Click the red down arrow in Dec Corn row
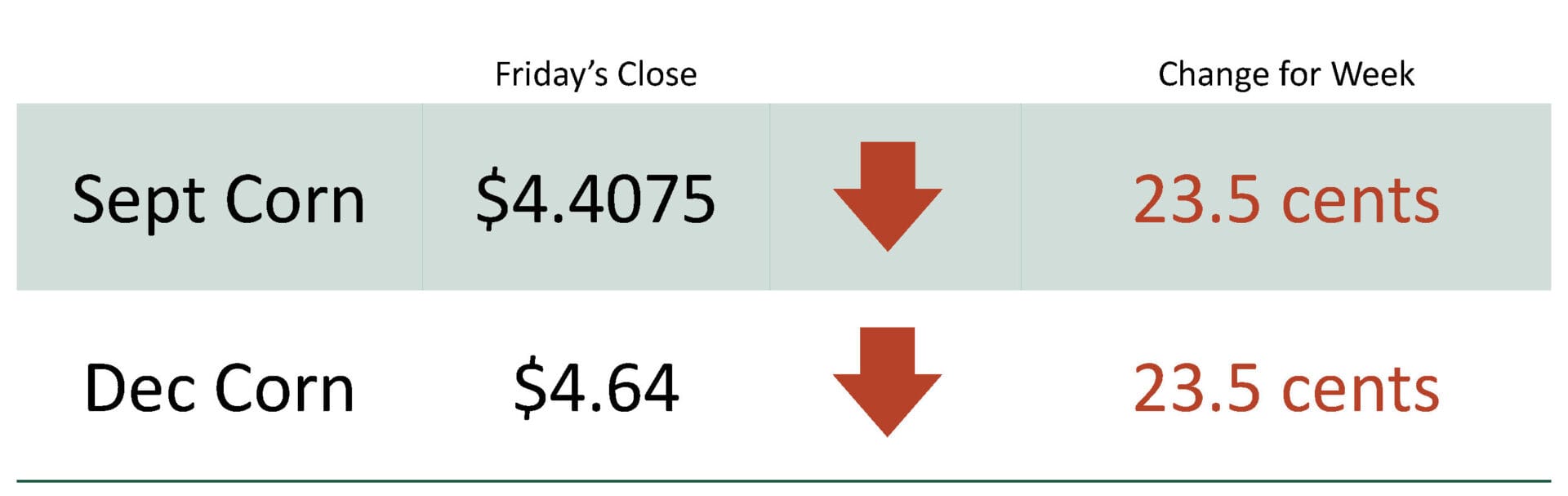This screenshot has width=1568, height=496. click(888, 382)
